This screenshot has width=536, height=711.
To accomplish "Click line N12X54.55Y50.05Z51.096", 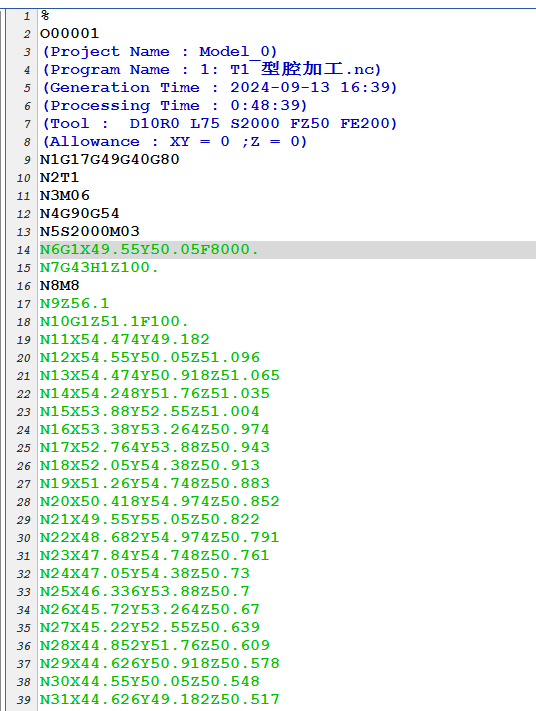I will pyautogui.click(x=150, y=357).
